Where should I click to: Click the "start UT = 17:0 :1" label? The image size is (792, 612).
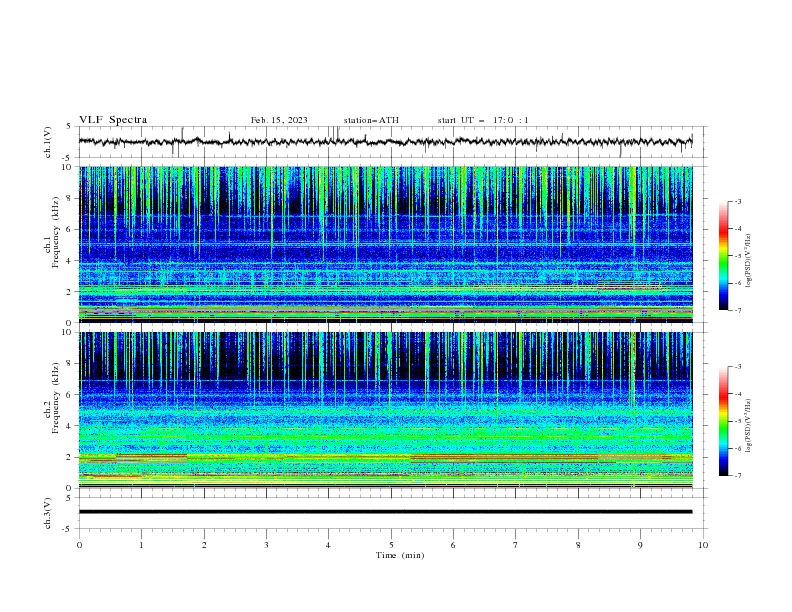[x=483, y=120]
